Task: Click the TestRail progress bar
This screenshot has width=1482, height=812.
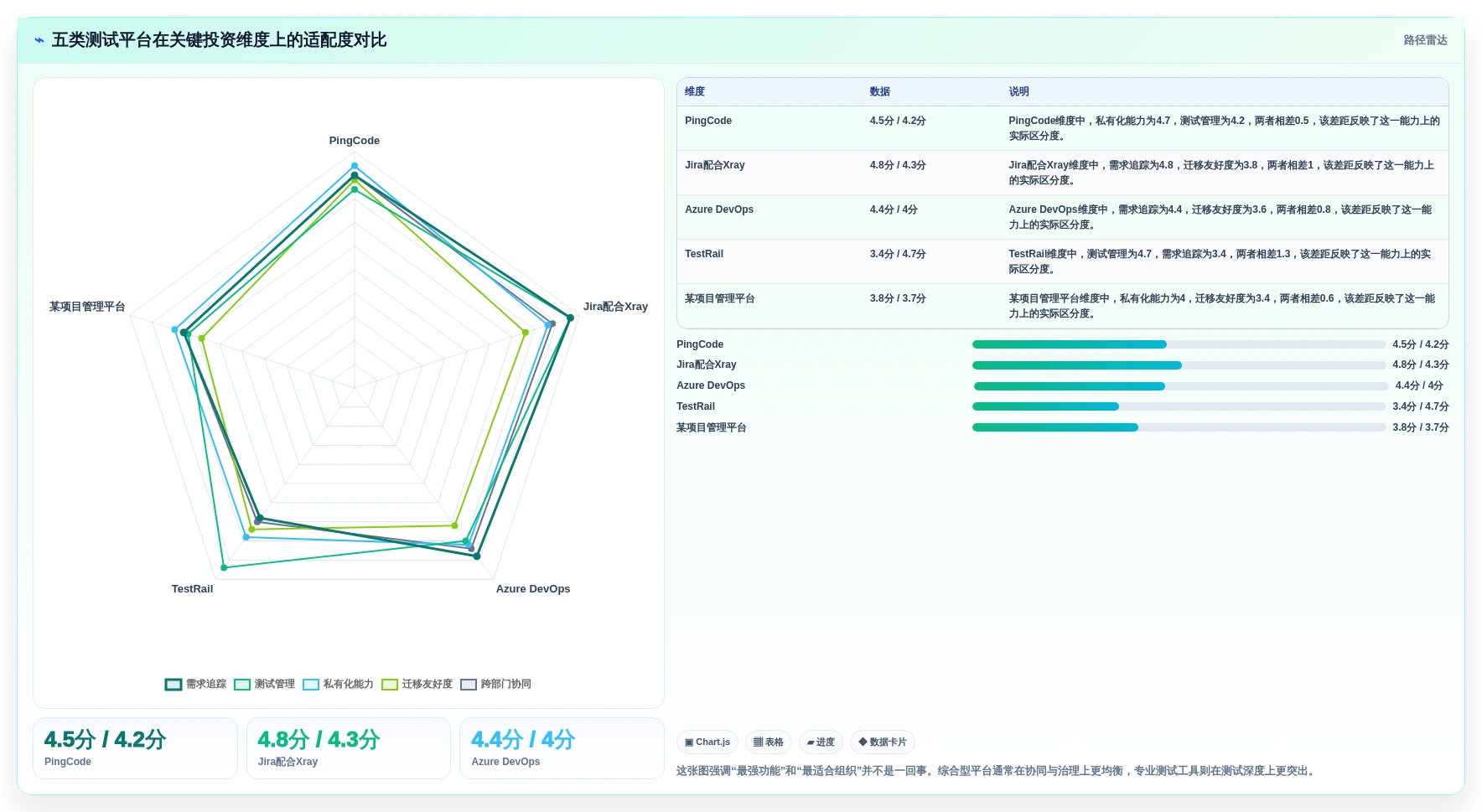Action: [x=1179, y=406]
